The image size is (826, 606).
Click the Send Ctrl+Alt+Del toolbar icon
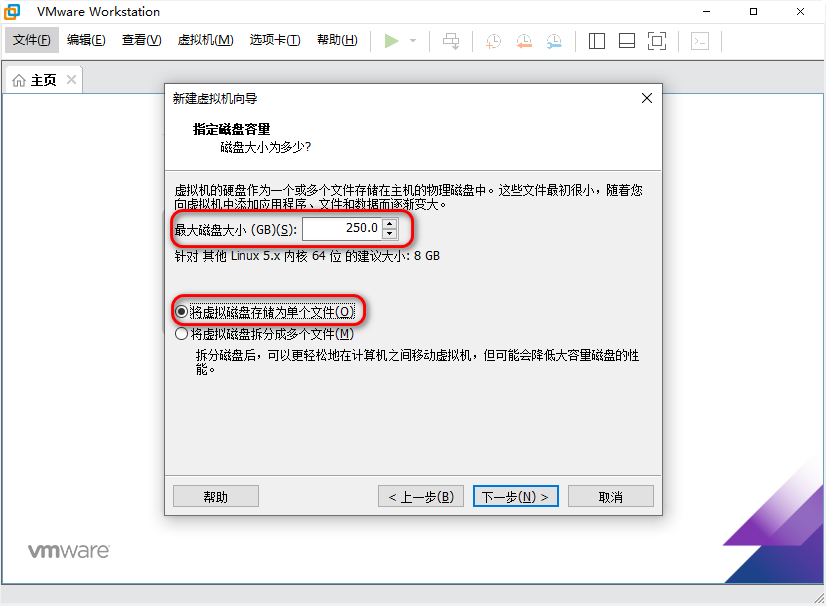click(x=451, y=41)
